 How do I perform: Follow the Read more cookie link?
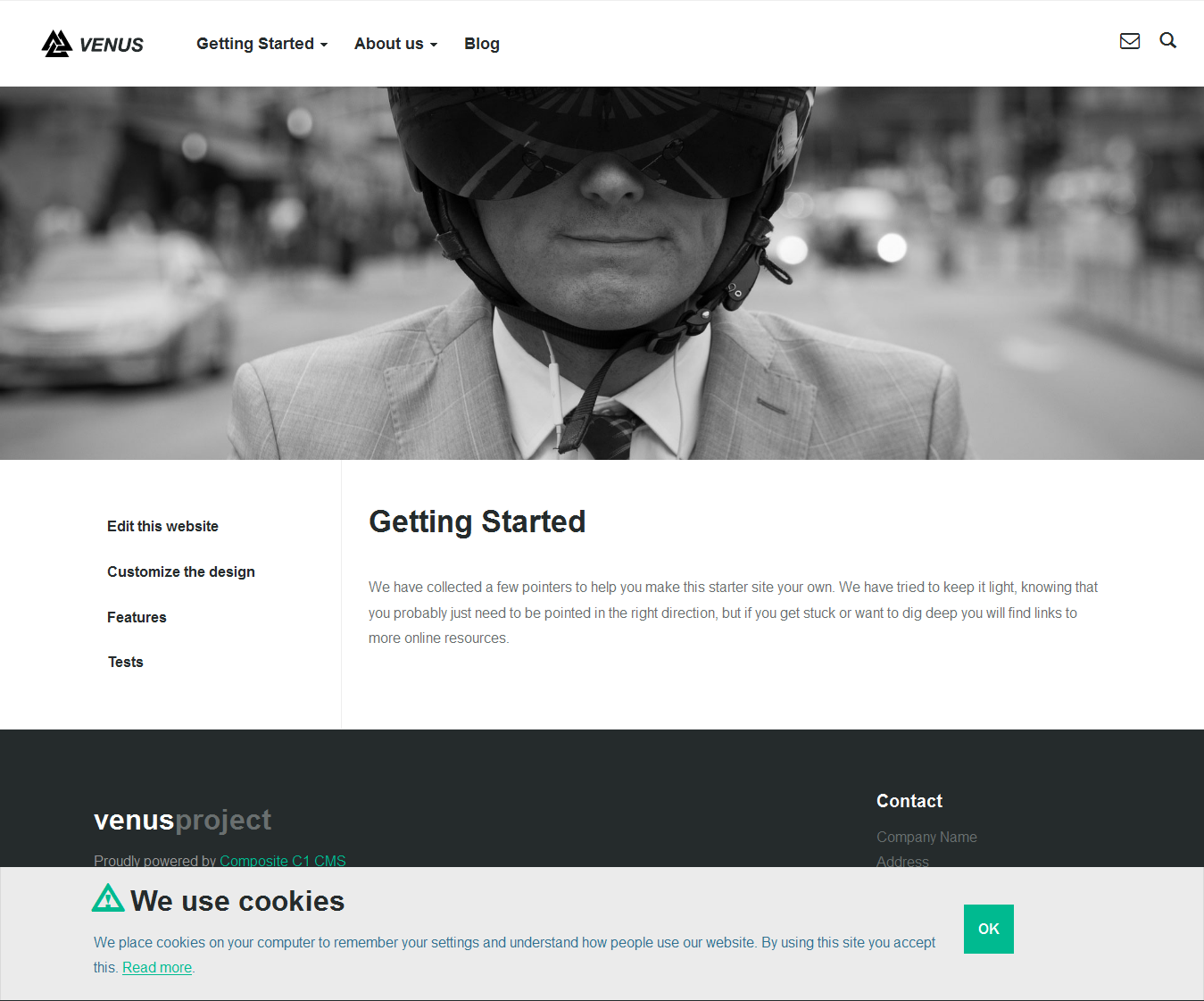157,967
